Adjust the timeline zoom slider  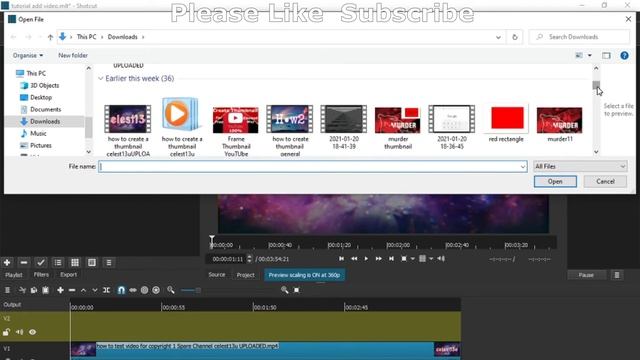pyautogui.click(x=191, y=290)
